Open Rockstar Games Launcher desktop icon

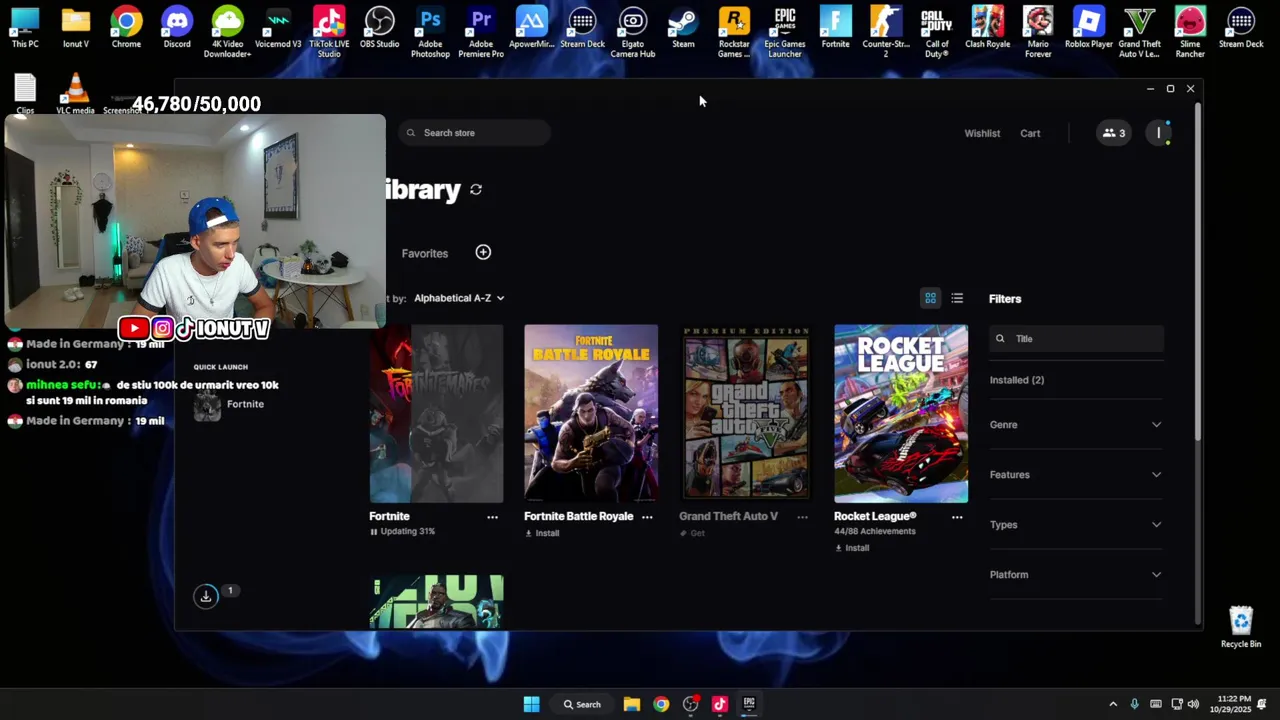click(x=734, y=32)
